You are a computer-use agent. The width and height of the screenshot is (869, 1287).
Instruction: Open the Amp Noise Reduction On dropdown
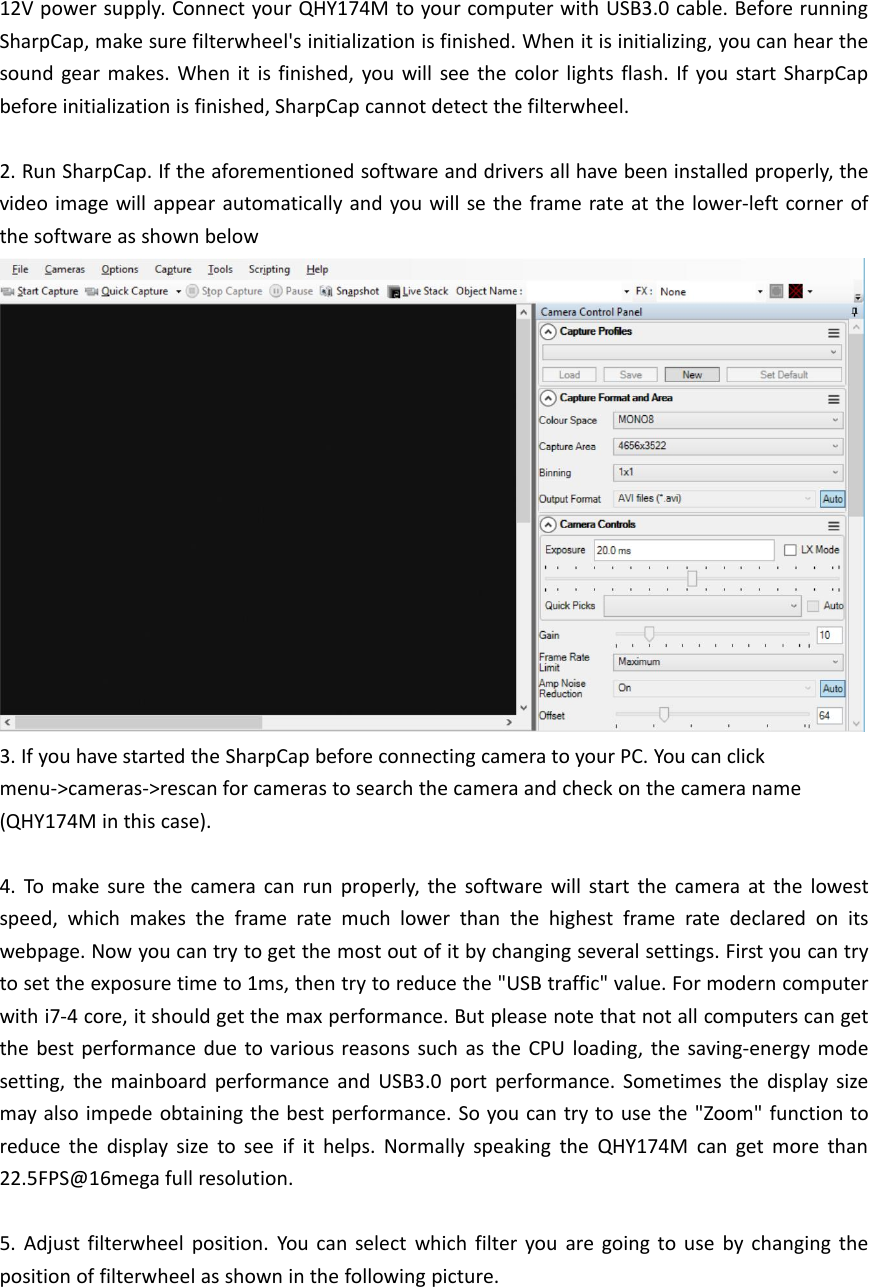714,688
